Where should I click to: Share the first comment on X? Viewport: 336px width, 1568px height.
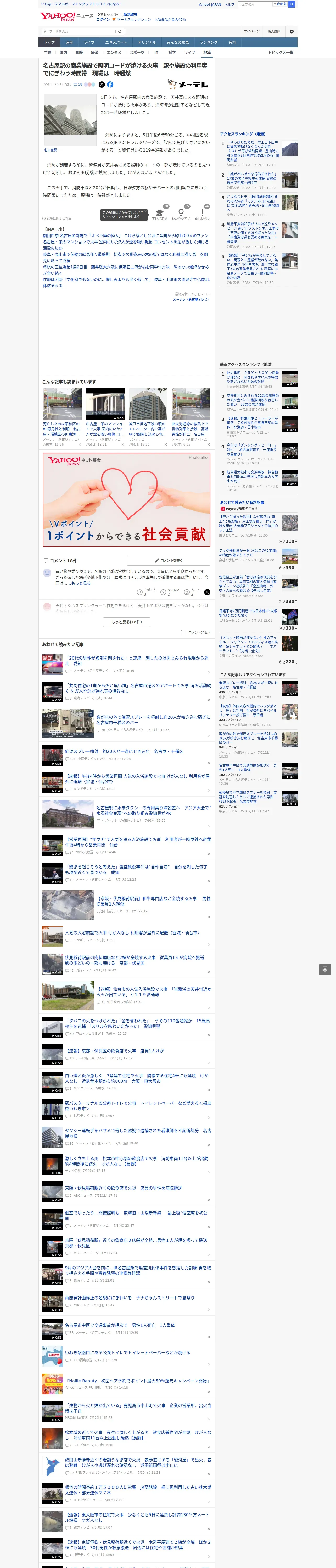point(207,592)
